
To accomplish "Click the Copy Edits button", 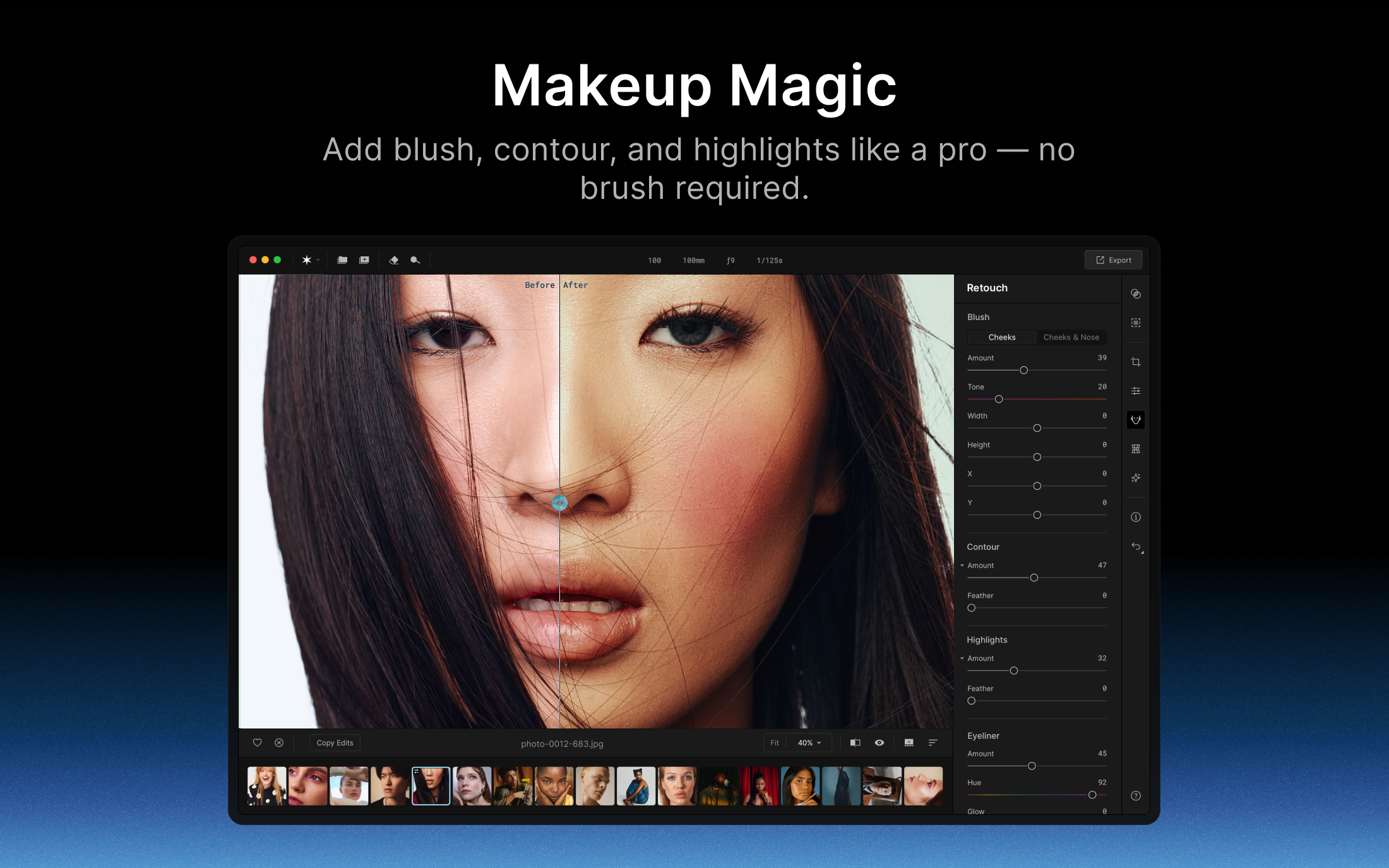I will (335, 743).
